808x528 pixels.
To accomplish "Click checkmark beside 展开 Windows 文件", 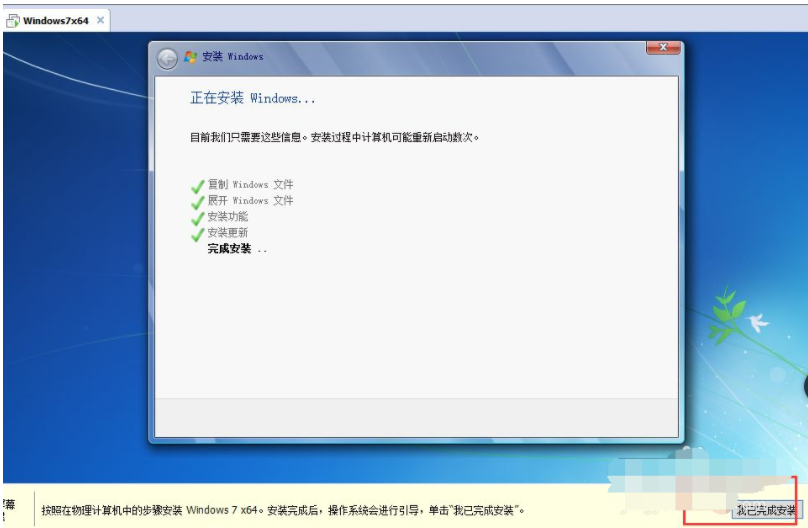I will tap(198, 202).
